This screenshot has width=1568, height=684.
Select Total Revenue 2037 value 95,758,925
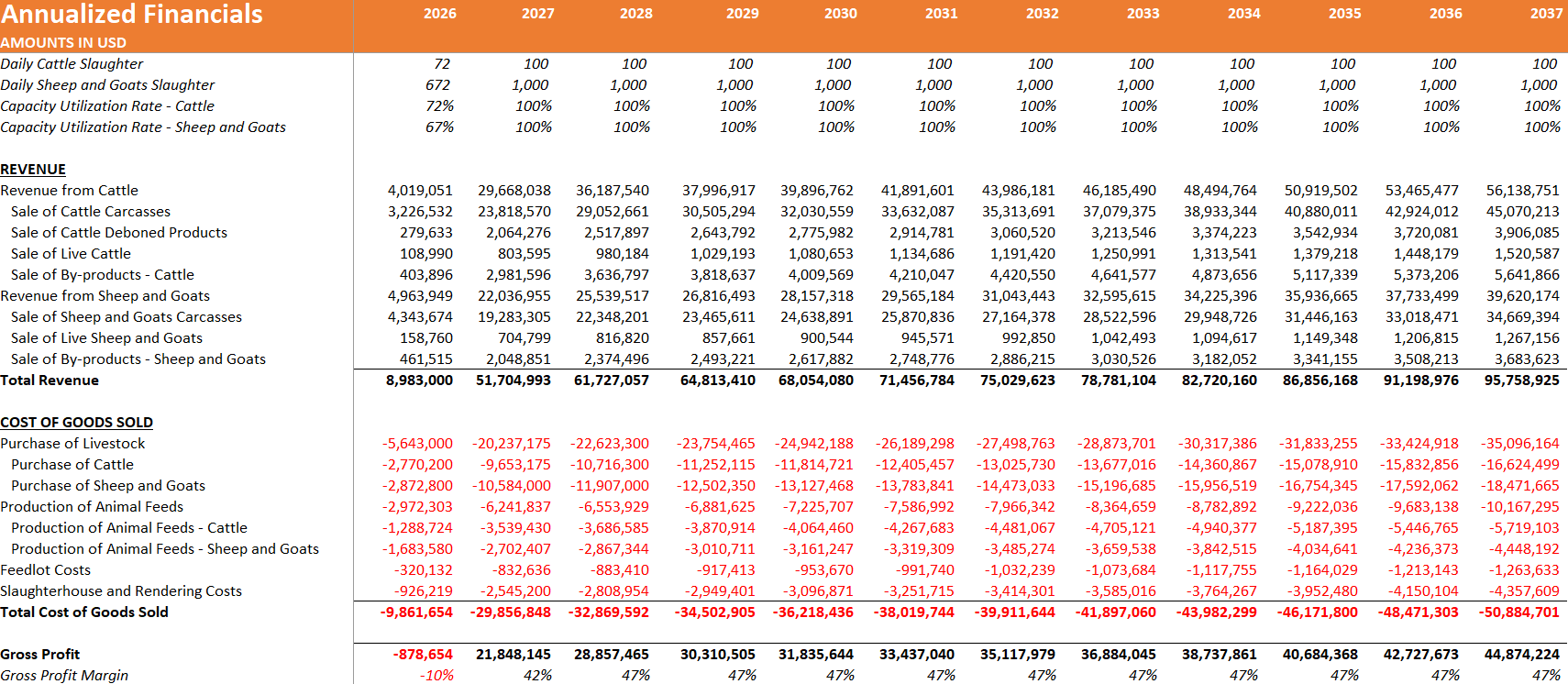point(1522,380)
